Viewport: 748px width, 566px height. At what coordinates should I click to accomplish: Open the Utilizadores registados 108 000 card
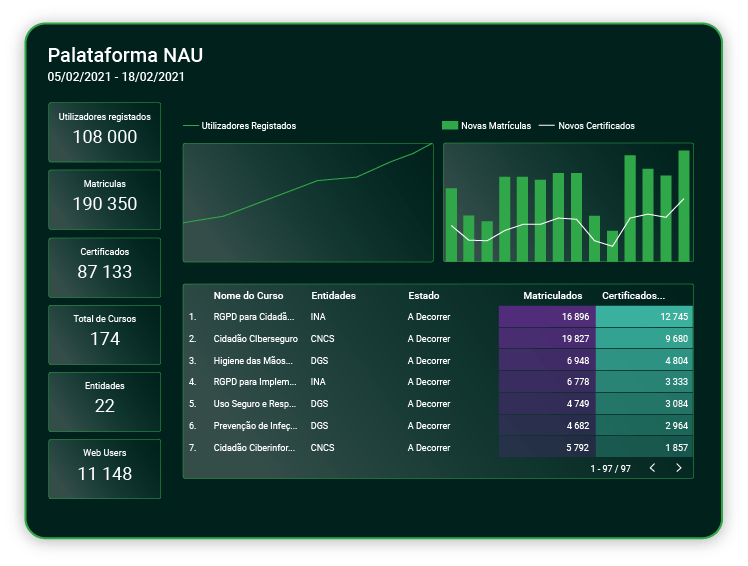[x=104, y=132]
